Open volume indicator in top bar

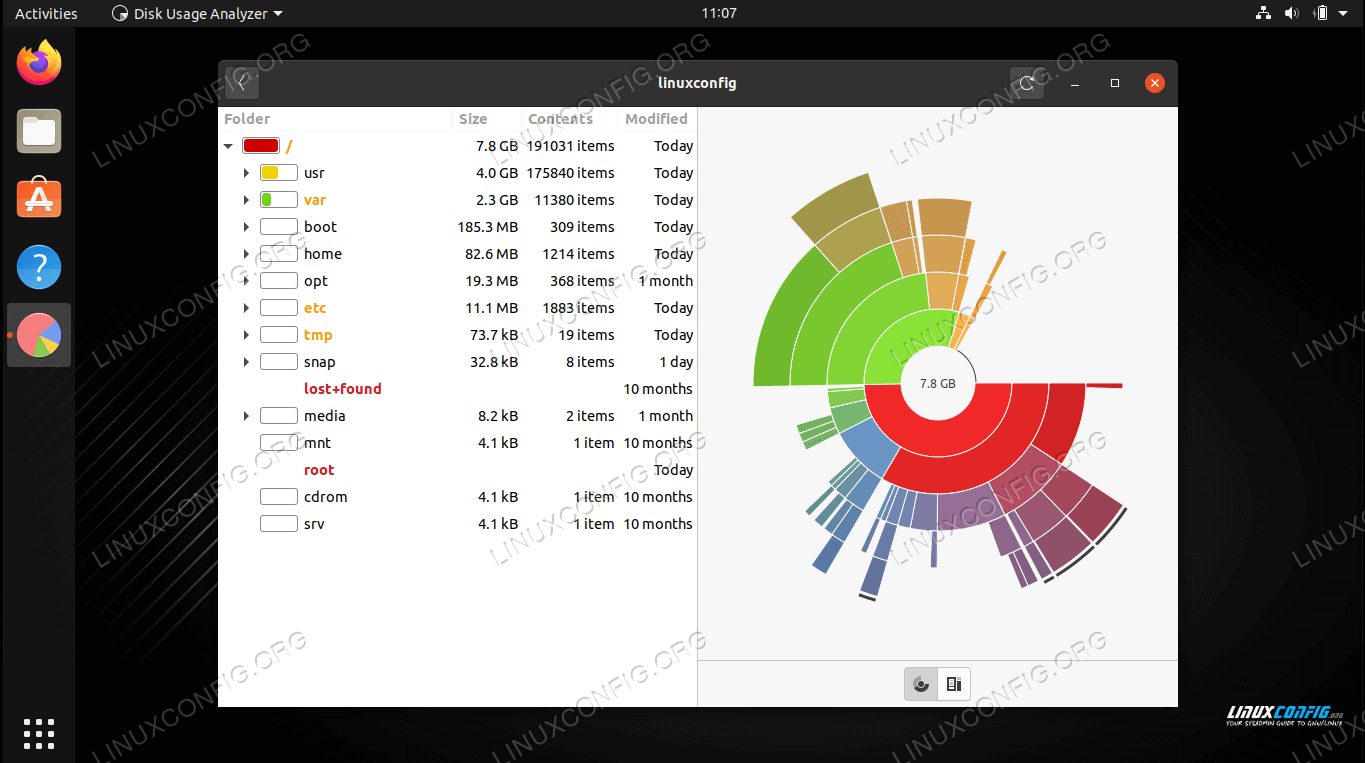(1291, 13)
